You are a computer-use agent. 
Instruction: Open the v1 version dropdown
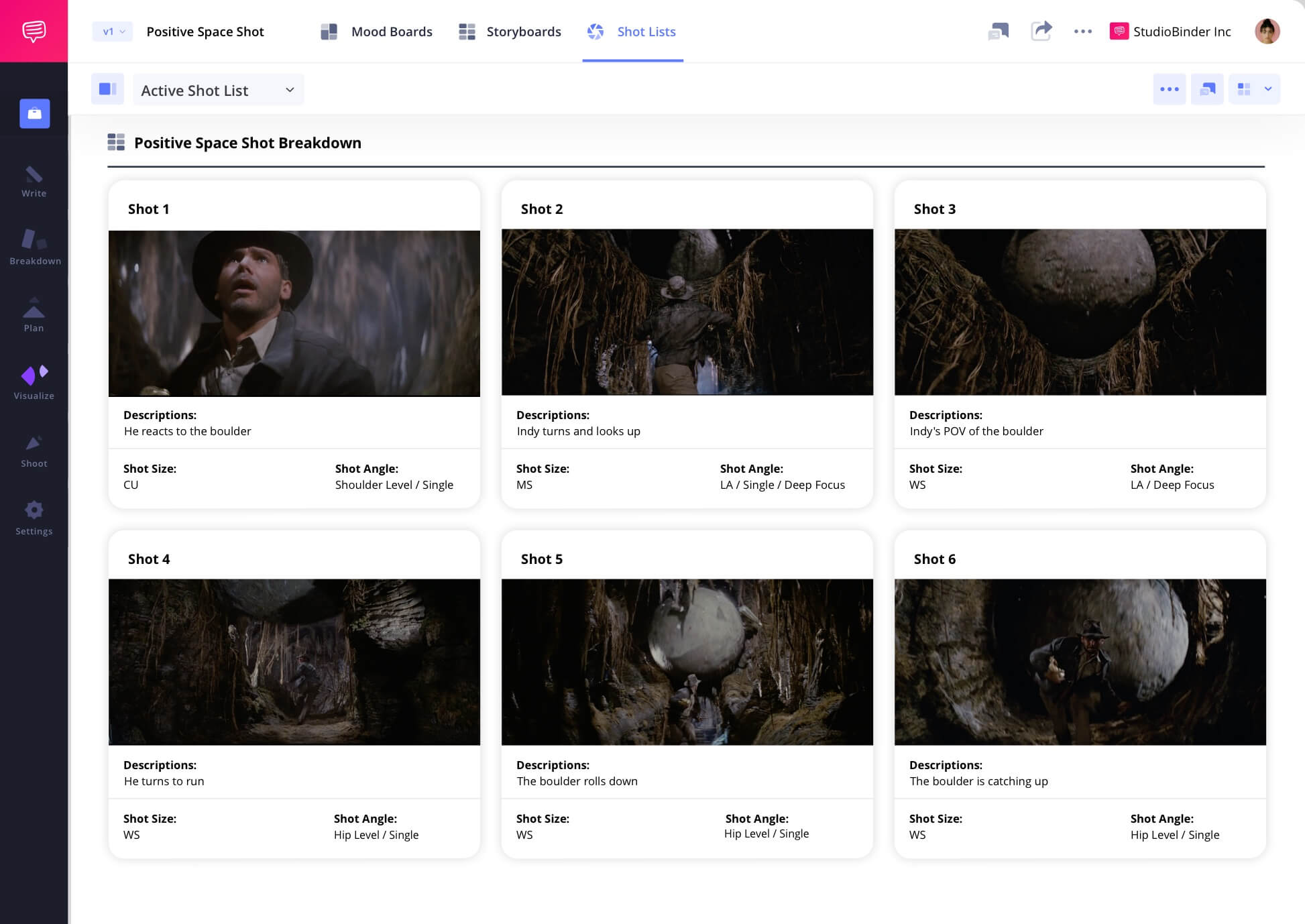(x=111, y=31)
